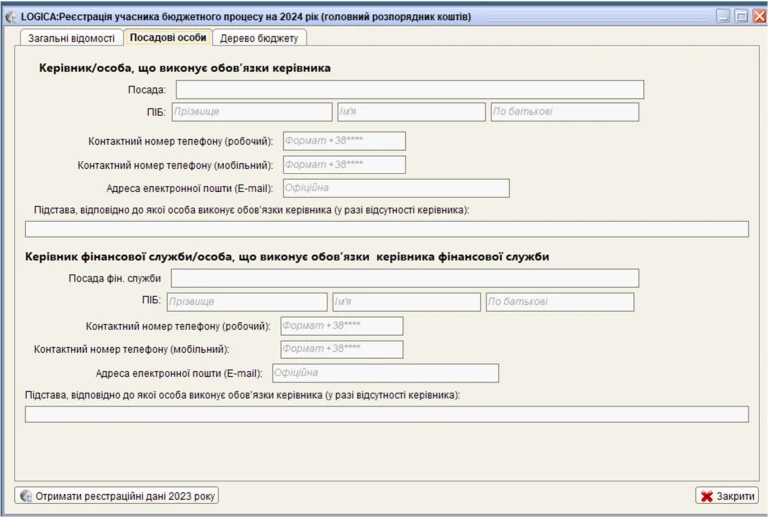Click the bottom Підстава text field
This screenshot has width=768, height=518.
tap(386, 414)
